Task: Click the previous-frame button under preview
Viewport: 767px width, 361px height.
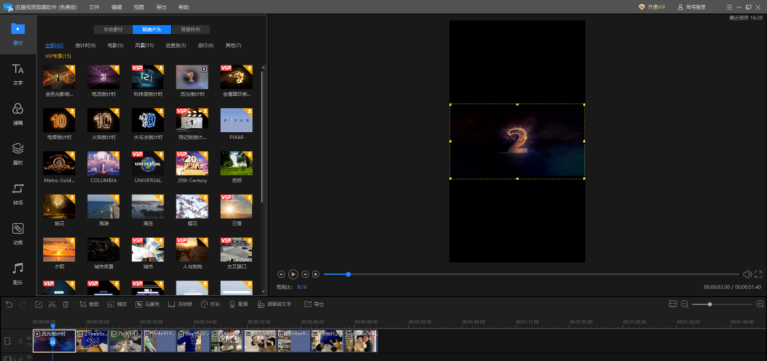Action: (281, 274)
